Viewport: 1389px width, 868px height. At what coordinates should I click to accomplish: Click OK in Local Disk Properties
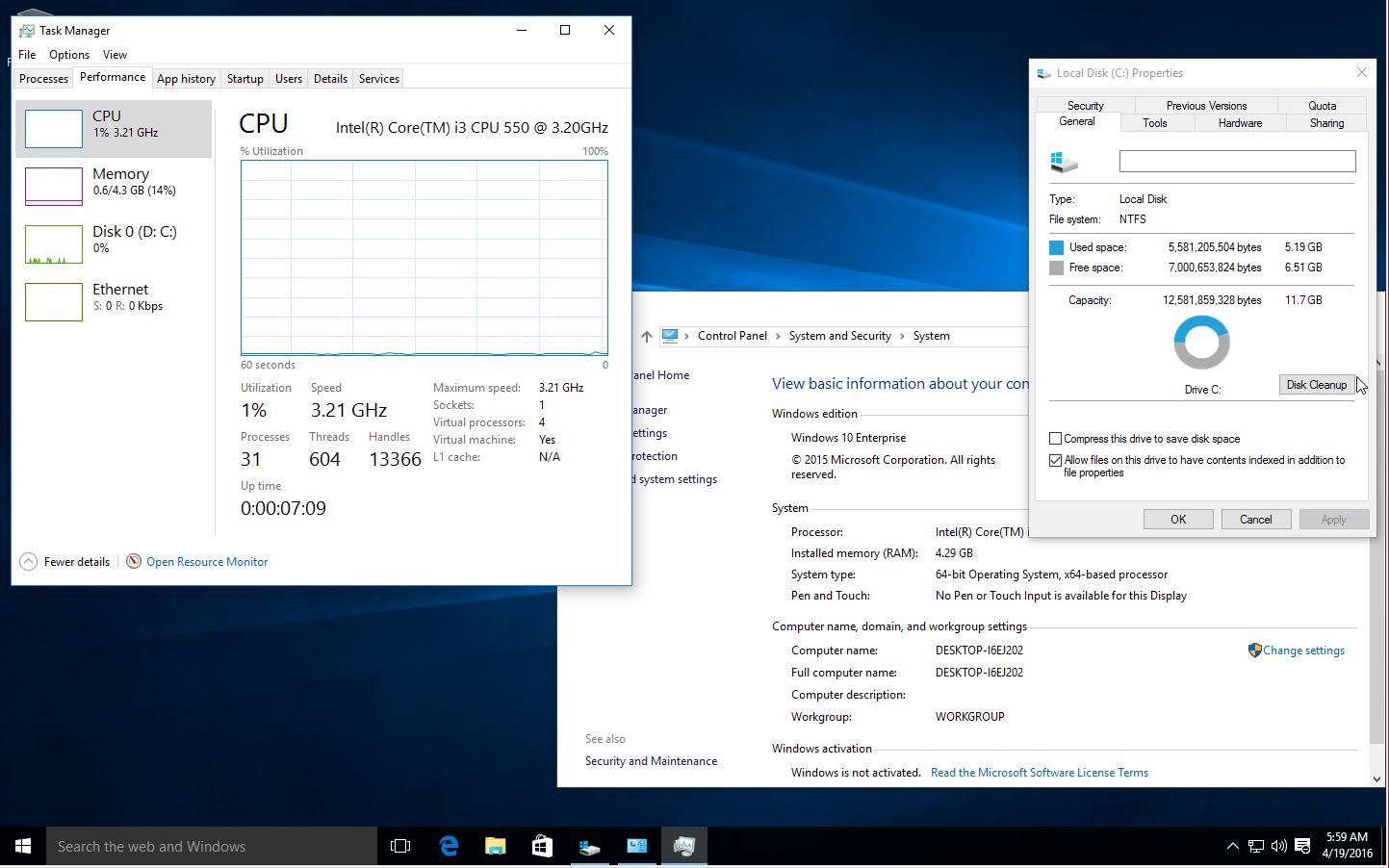(1177, 520)
